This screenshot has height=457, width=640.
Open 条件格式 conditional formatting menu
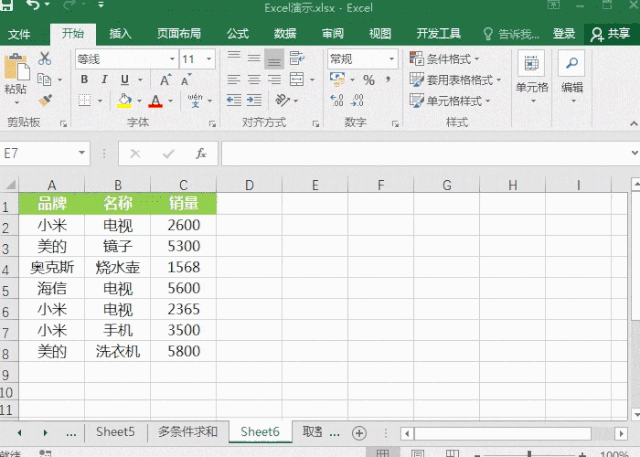pyautogui.click(x=444, y=59)
